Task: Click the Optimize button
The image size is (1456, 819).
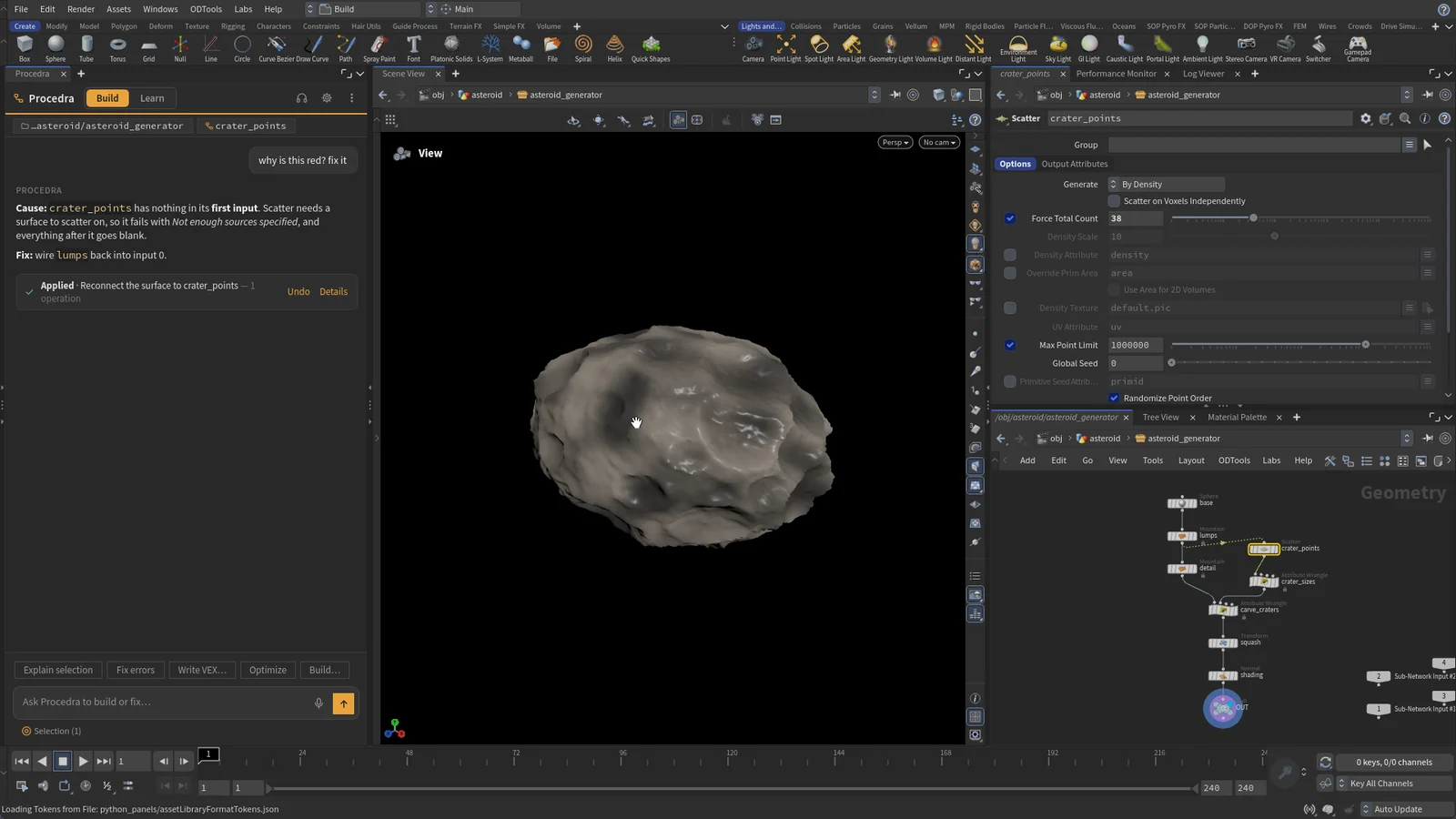Action: (268, 670)
